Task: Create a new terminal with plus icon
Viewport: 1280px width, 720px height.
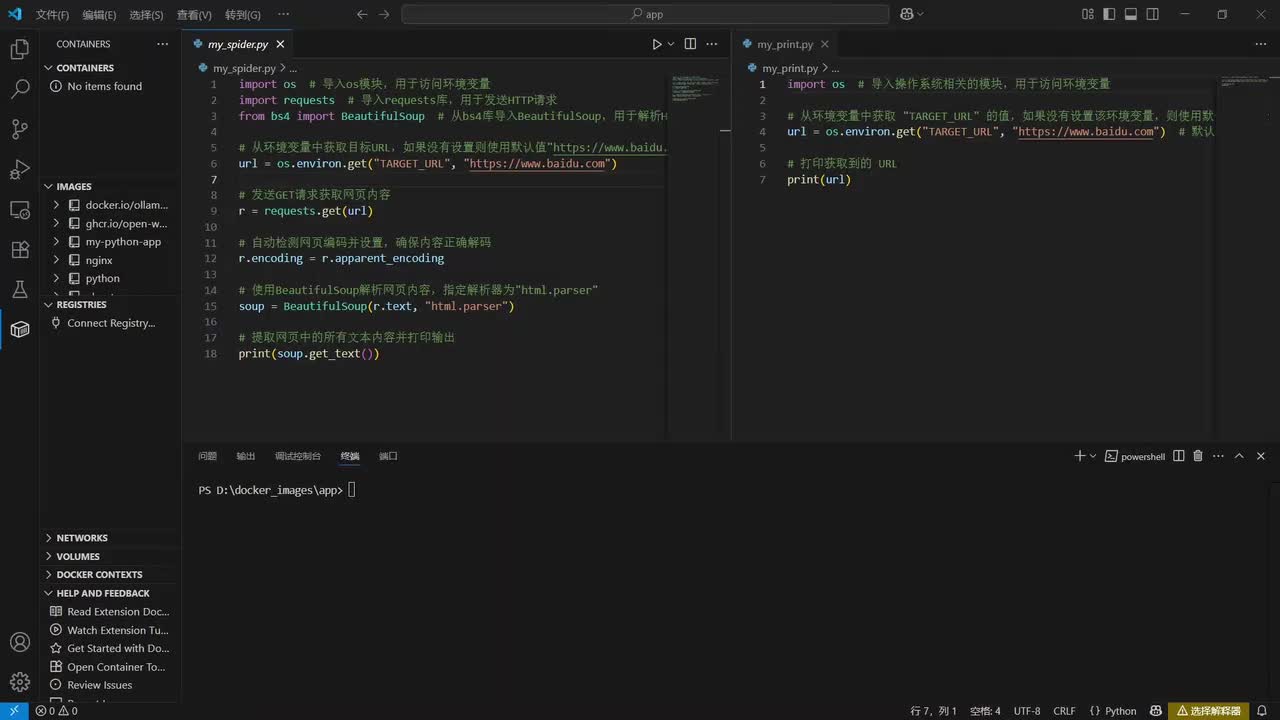Action: tap(1079, 456)
